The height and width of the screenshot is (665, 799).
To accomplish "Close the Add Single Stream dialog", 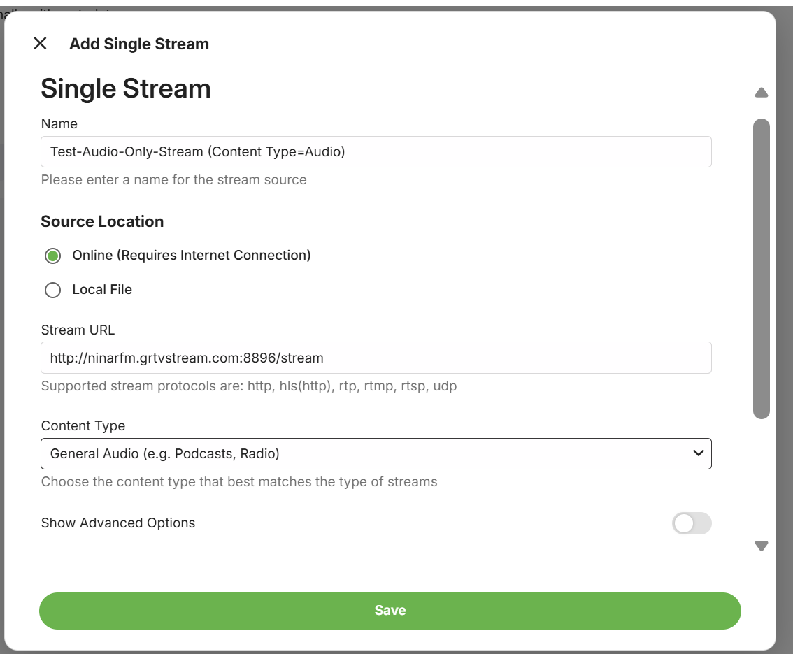I will coord(40,43).
